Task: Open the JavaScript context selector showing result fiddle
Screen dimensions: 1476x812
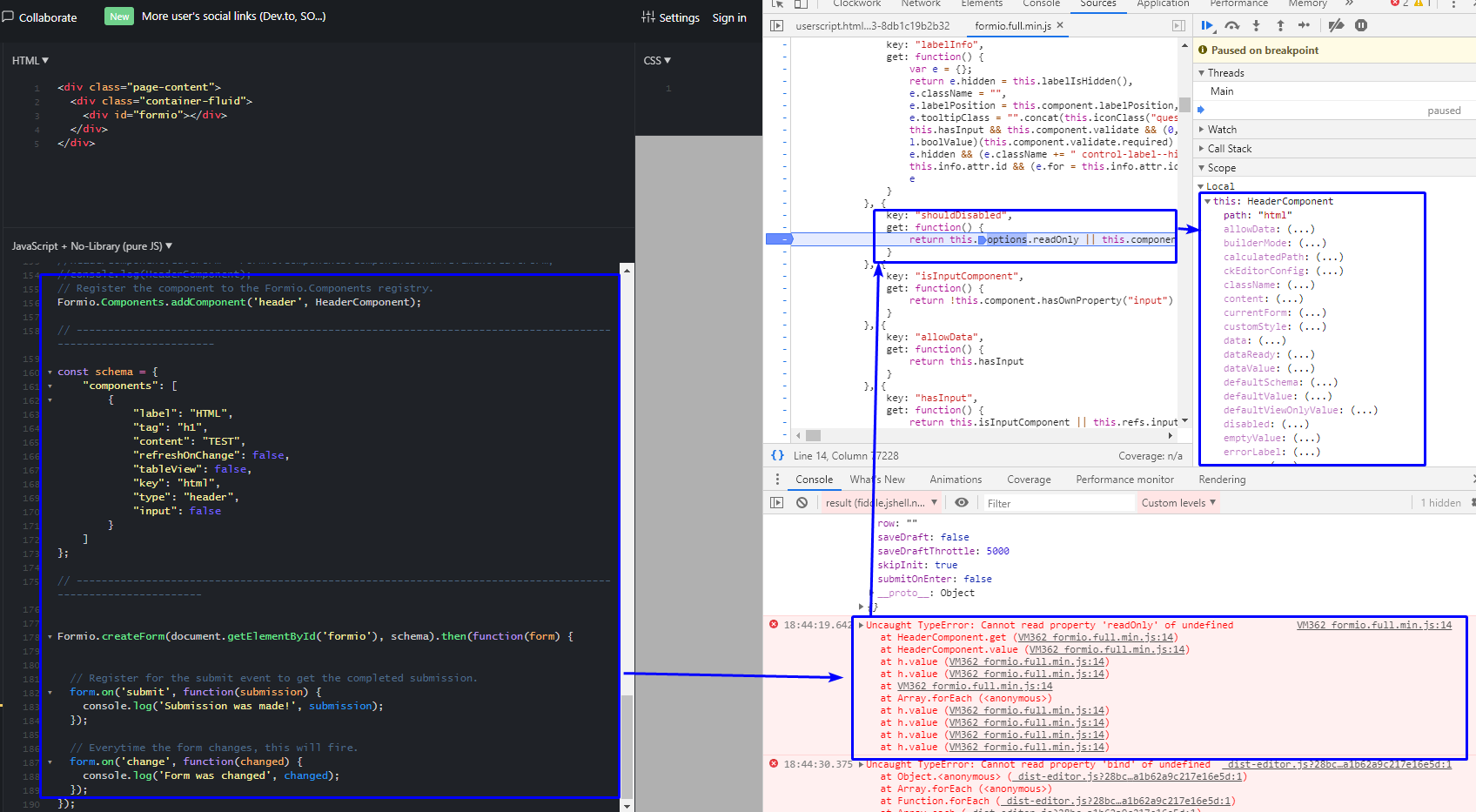Action: (x=882, y=502)
